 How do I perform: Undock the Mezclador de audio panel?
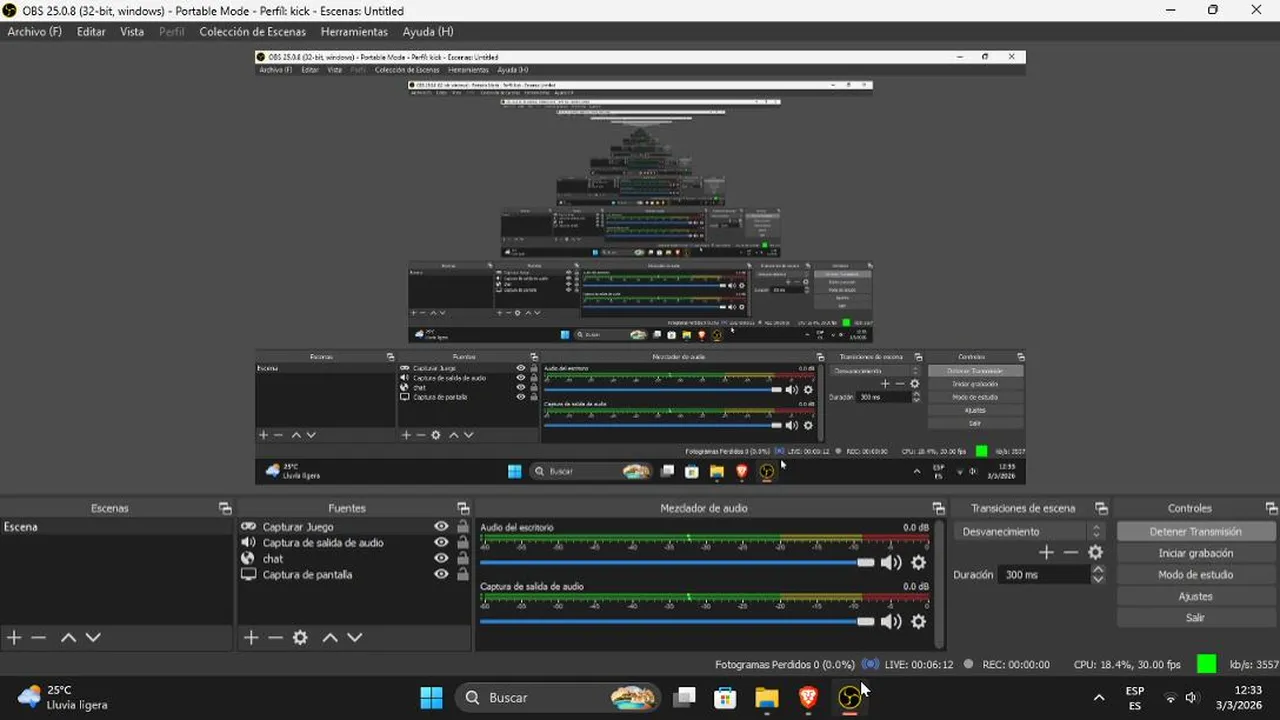[938, 508]
